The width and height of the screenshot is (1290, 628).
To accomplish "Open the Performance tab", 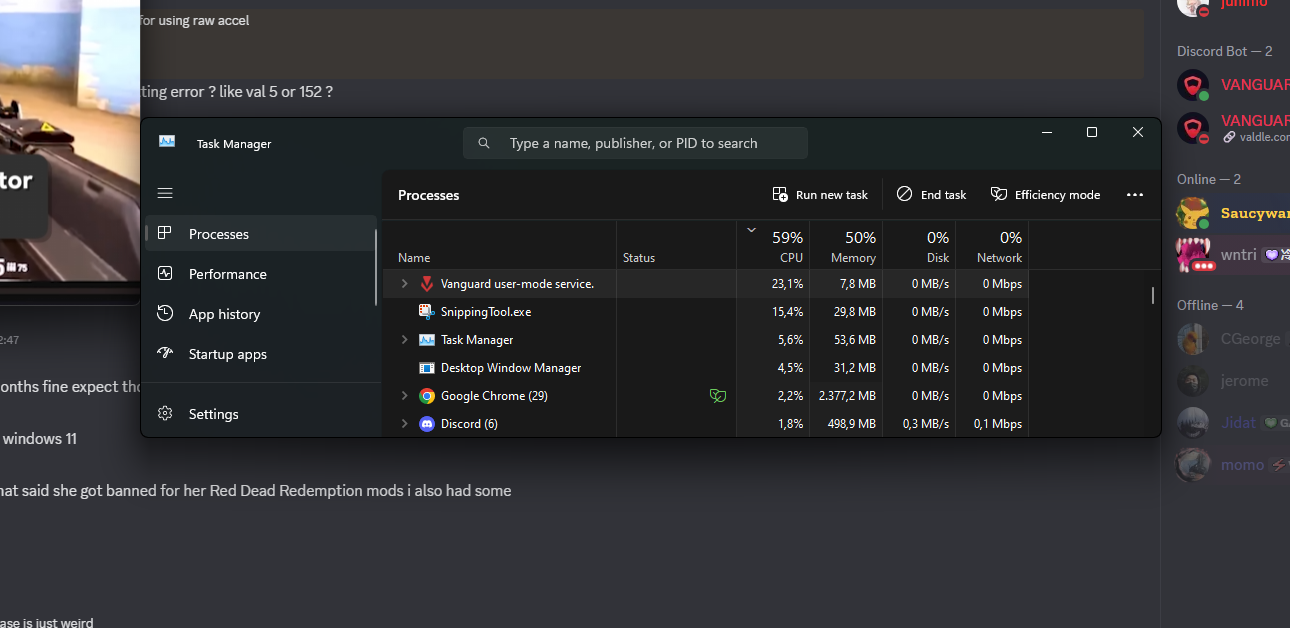I will 227,274.
